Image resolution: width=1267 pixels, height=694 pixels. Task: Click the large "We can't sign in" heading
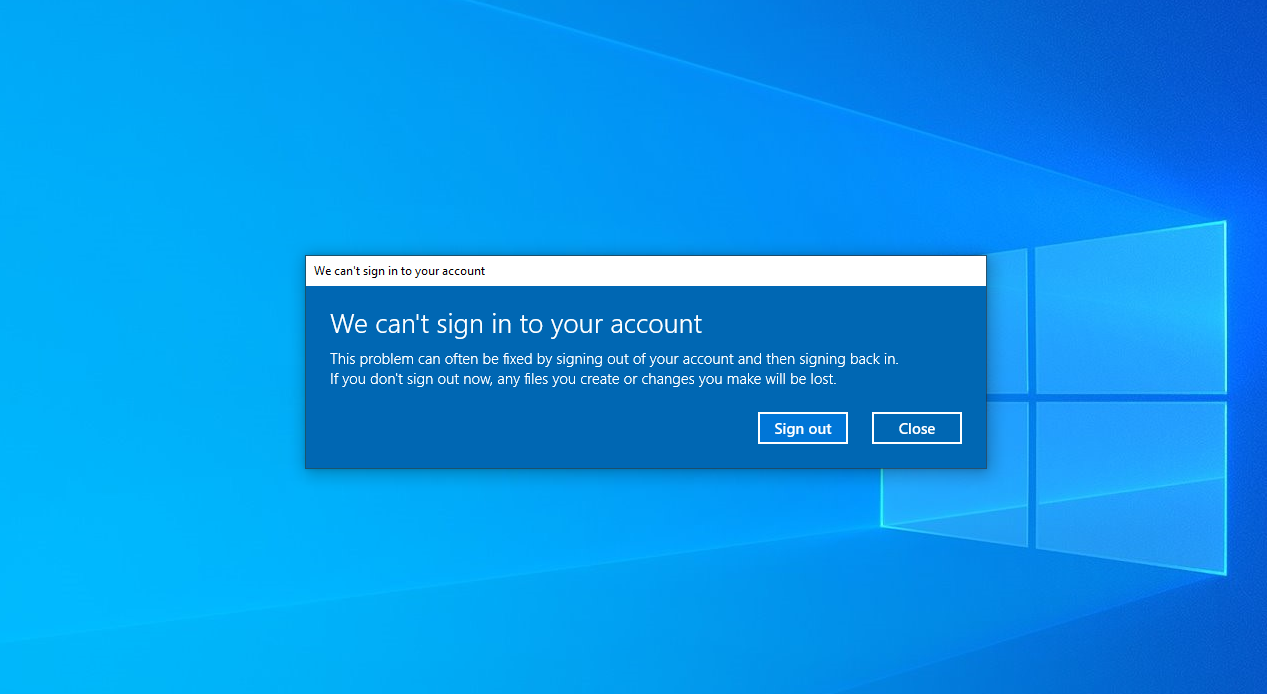[515, 324]
